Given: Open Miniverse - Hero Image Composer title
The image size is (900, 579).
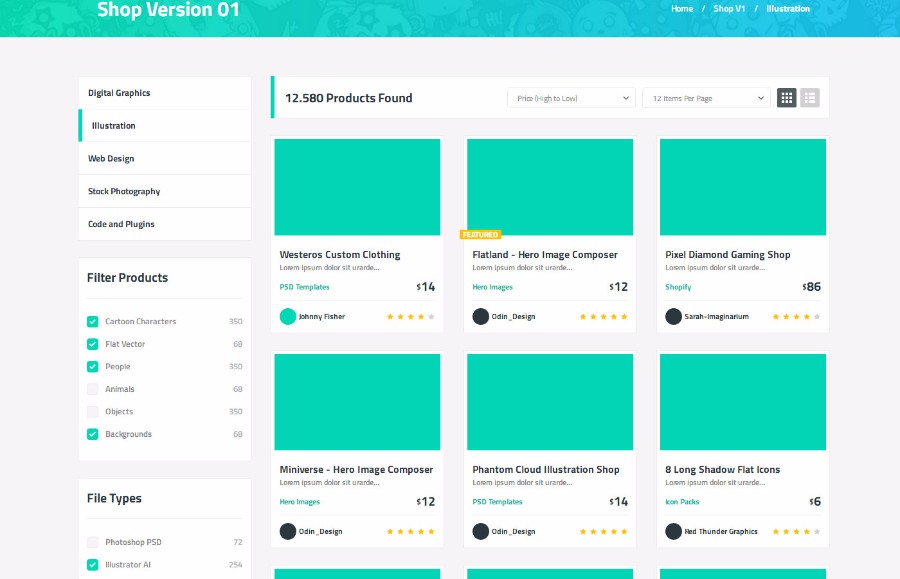Looking at the screenshot, I should click(x=356, y=469).
